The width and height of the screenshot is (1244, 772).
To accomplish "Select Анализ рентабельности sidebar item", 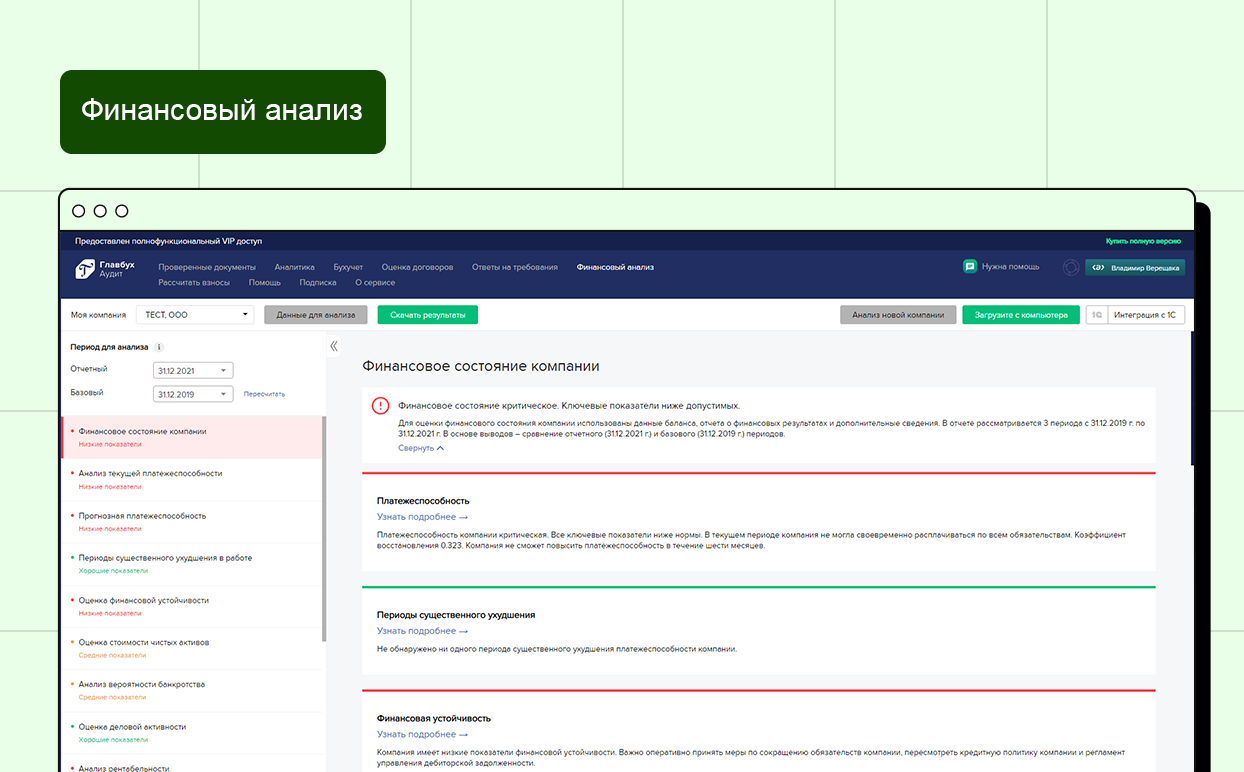I will tap(192, 764).
